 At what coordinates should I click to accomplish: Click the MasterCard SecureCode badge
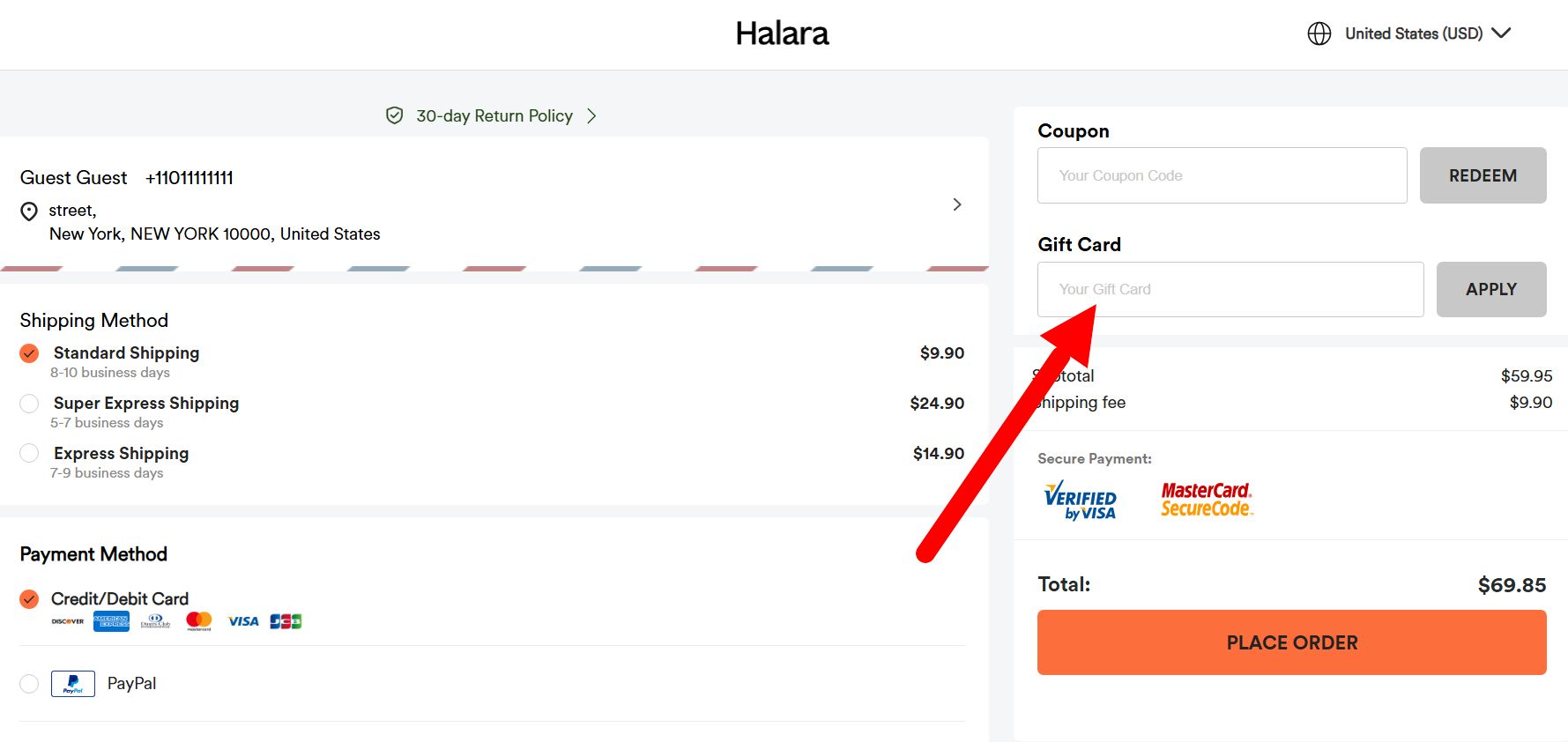click(1207, 499)
